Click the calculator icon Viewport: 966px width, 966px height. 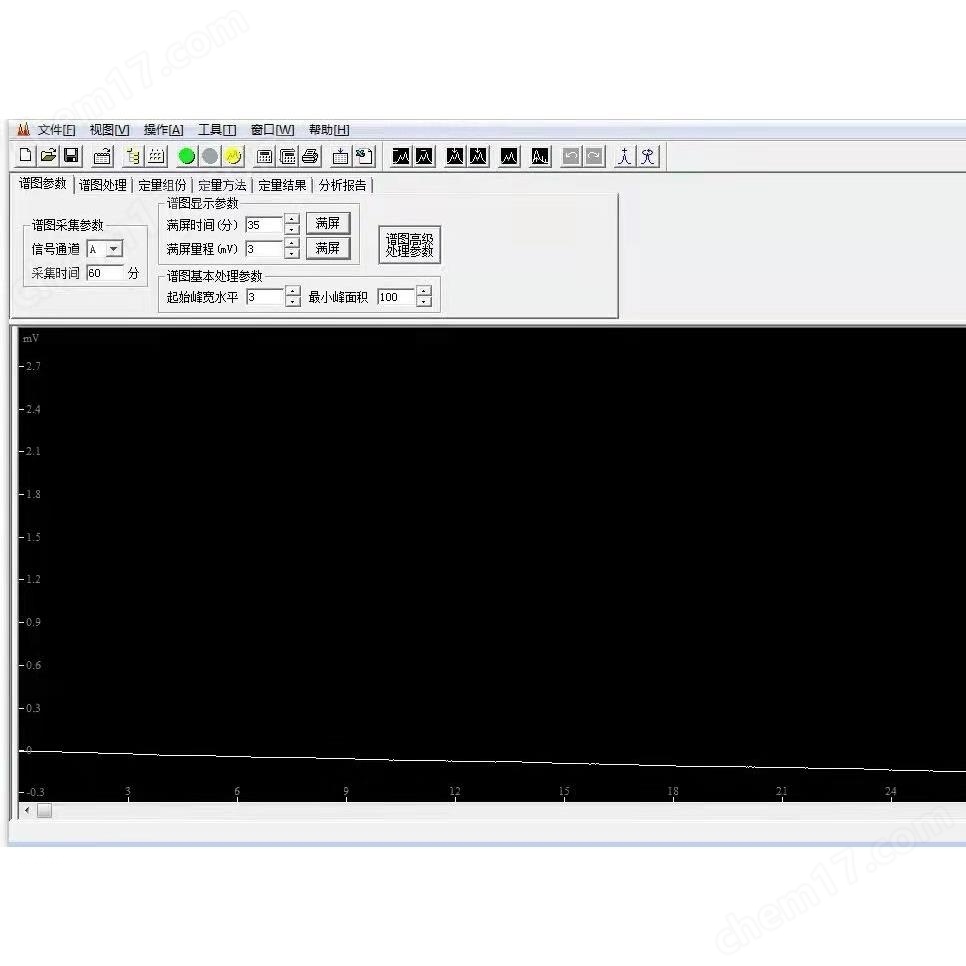(264, 156)
